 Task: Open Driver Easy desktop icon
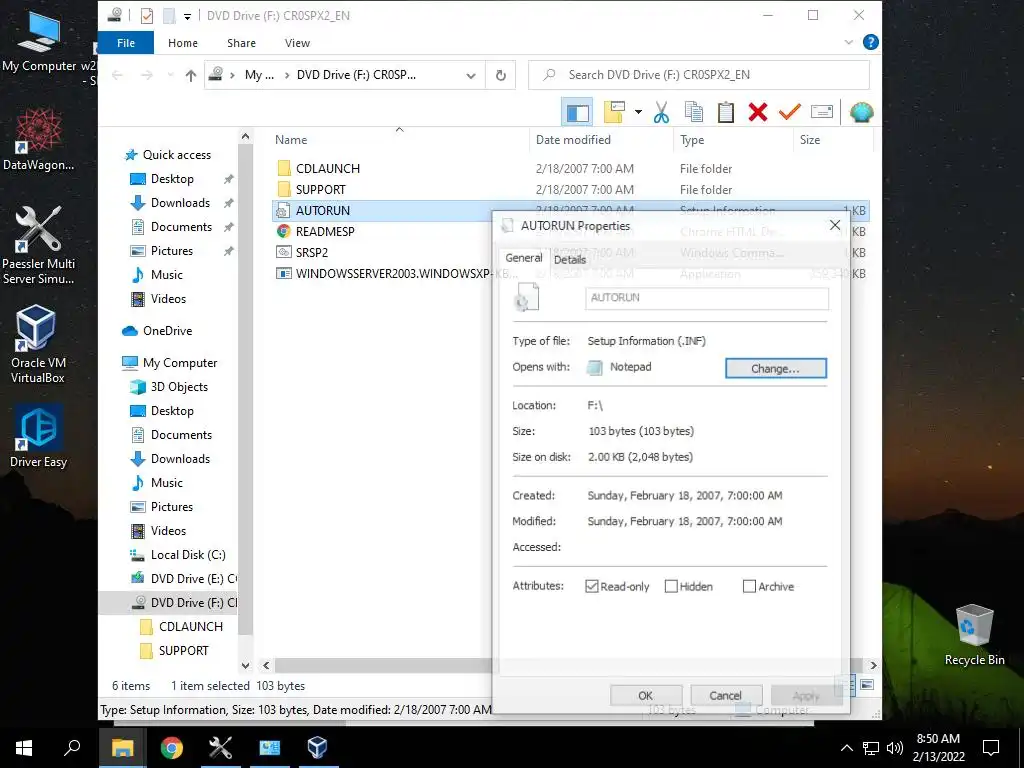click(38, 436)
